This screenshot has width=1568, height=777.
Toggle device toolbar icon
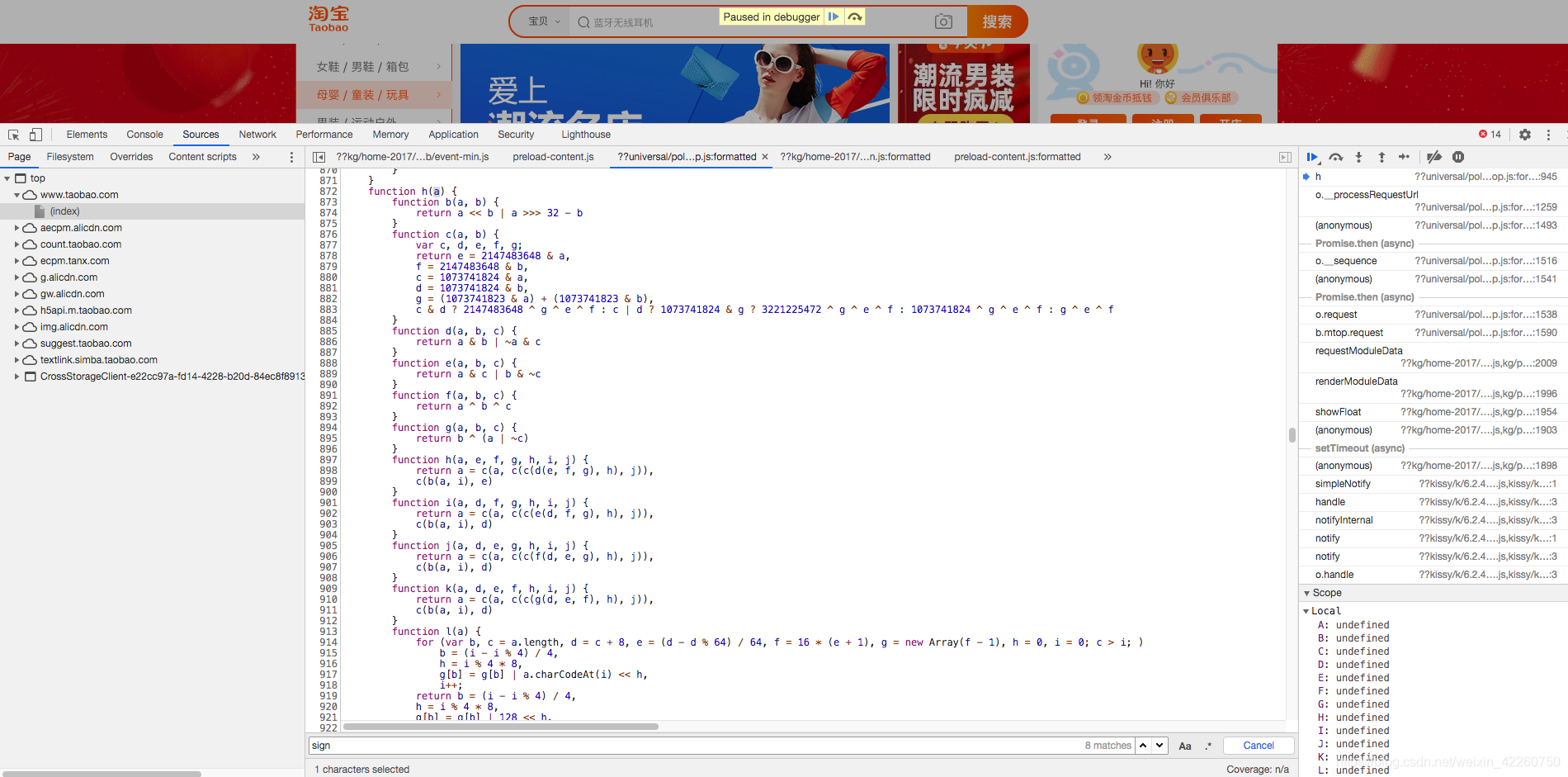point(35,135)
